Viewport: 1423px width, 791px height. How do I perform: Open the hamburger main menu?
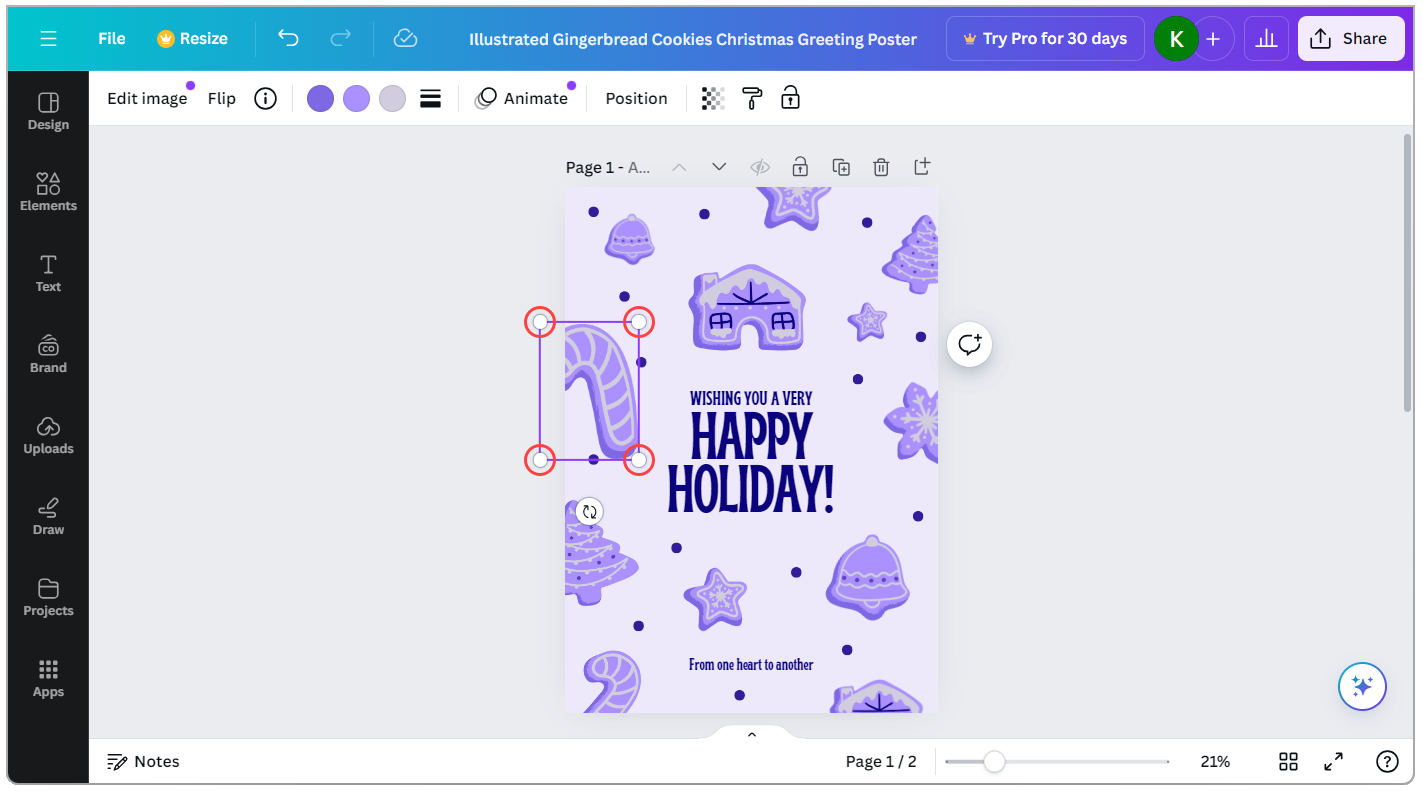[x=48, y=38]
